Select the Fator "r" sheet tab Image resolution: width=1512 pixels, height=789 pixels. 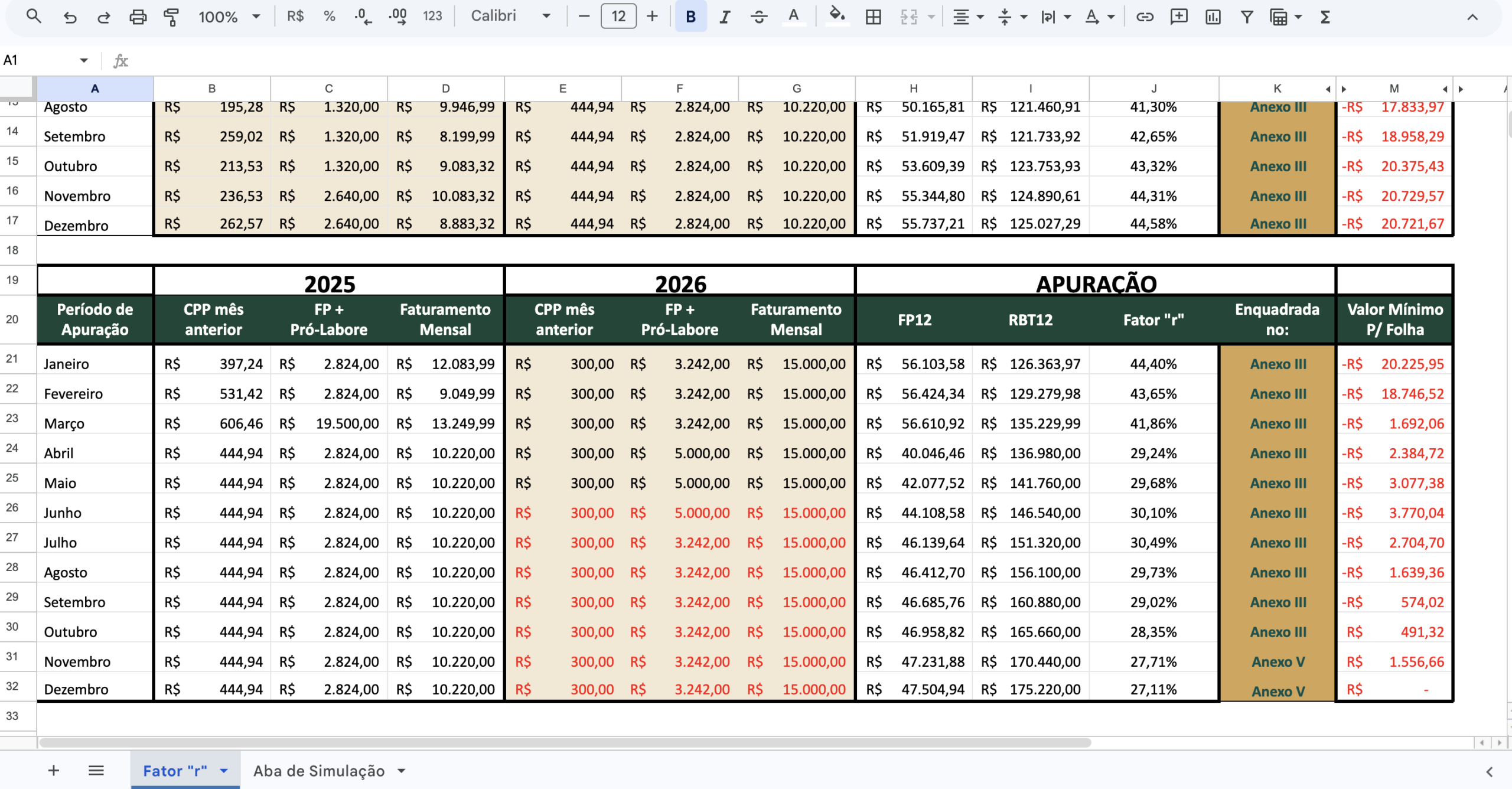[185, 771]
